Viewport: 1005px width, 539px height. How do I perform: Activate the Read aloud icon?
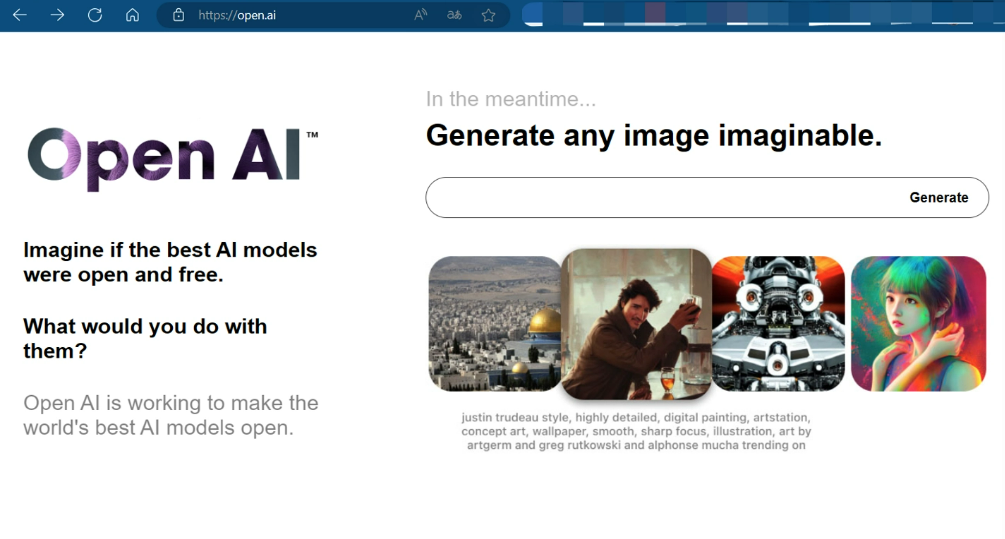pyautogui.click(x=420, y=15)
